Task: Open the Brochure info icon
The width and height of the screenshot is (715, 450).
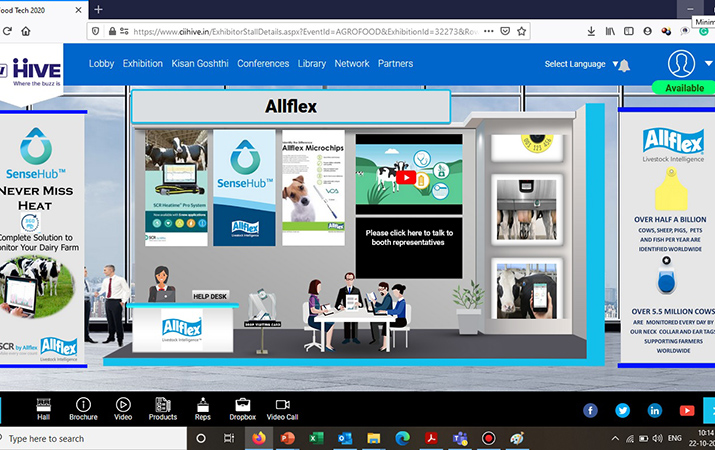Action: coord(83,409)
